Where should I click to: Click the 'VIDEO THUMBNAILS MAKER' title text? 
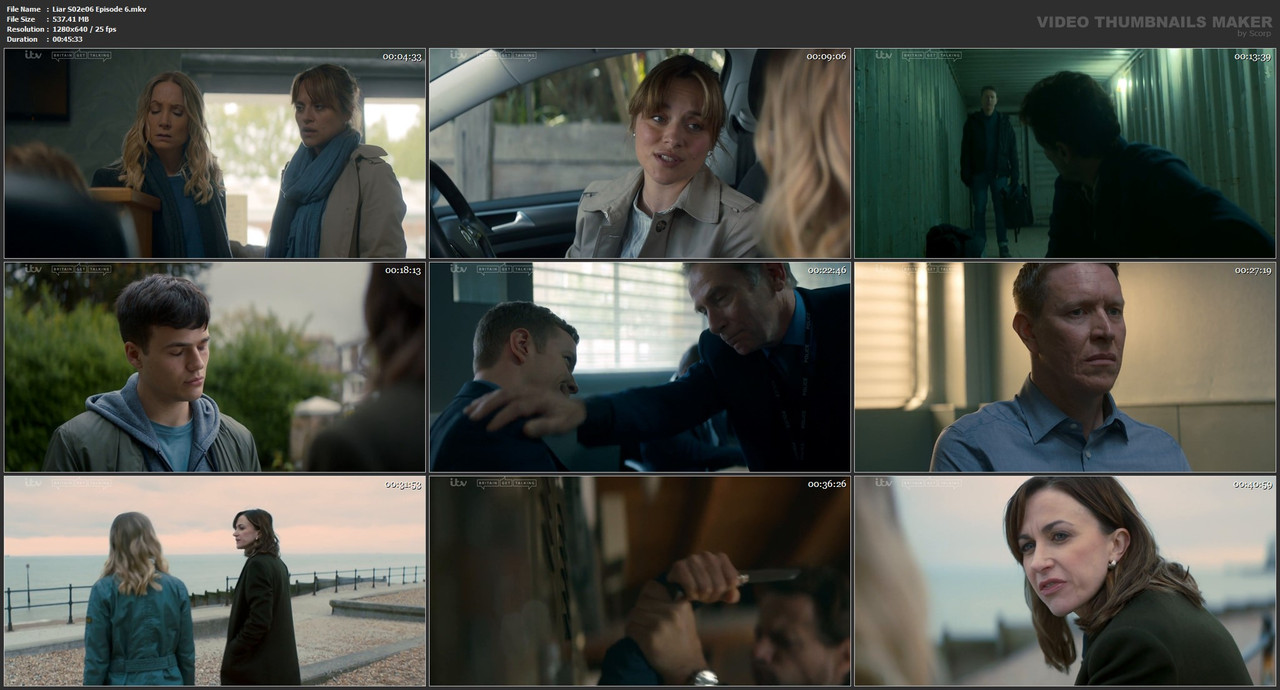point(1154,21)
